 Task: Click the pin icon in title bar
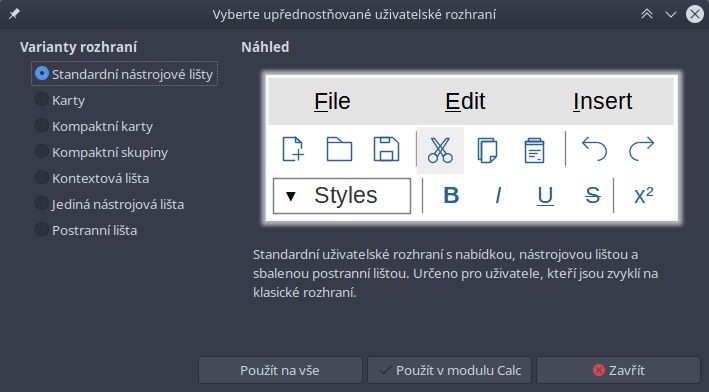[x=14, y=14]
